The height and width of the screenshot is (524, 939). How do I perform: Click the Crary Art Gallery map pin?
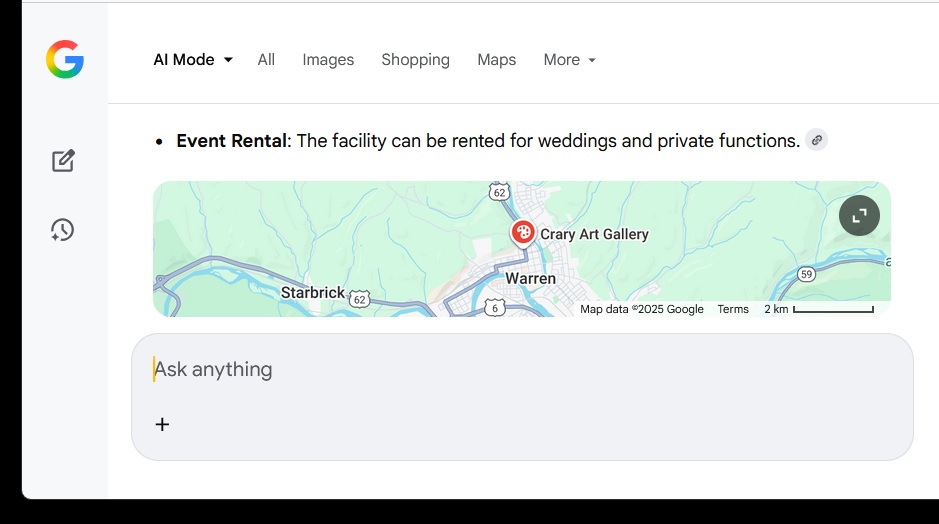(x=523, y=233)
